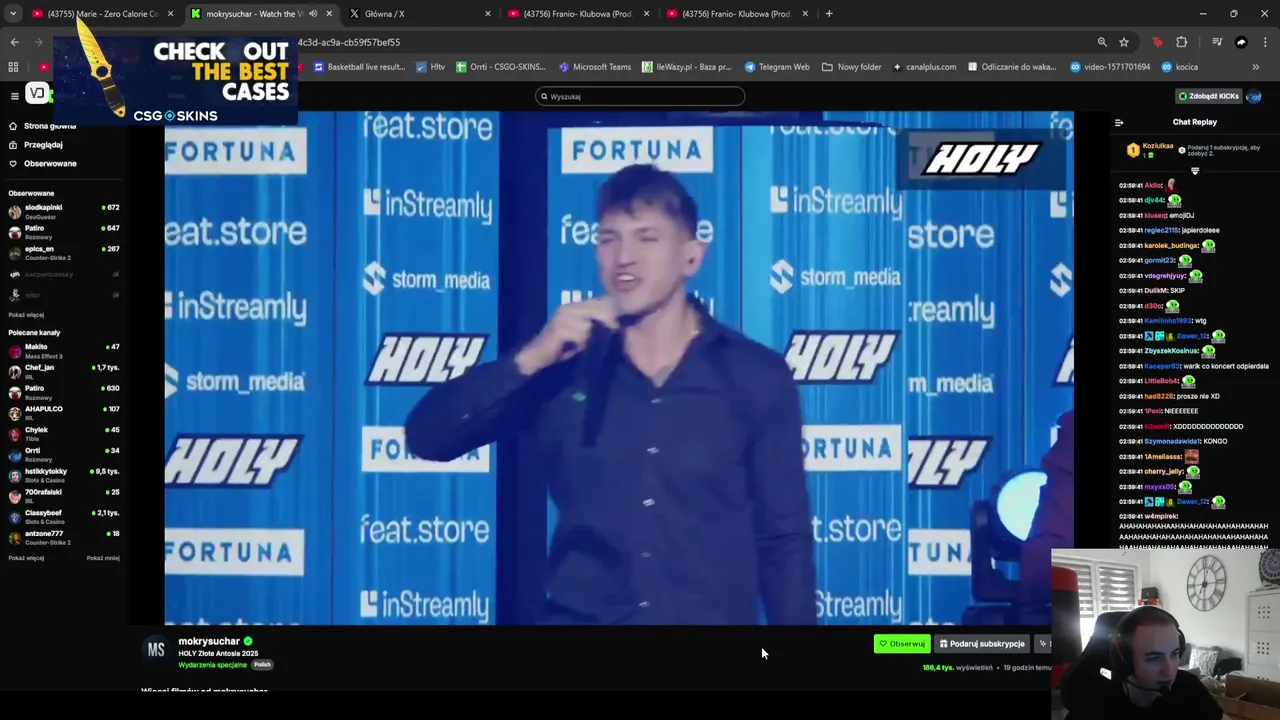Open the Kick sidebar hamburger menu
The height and width of the screenshot is (720, 1280).
tap(14, 95)
